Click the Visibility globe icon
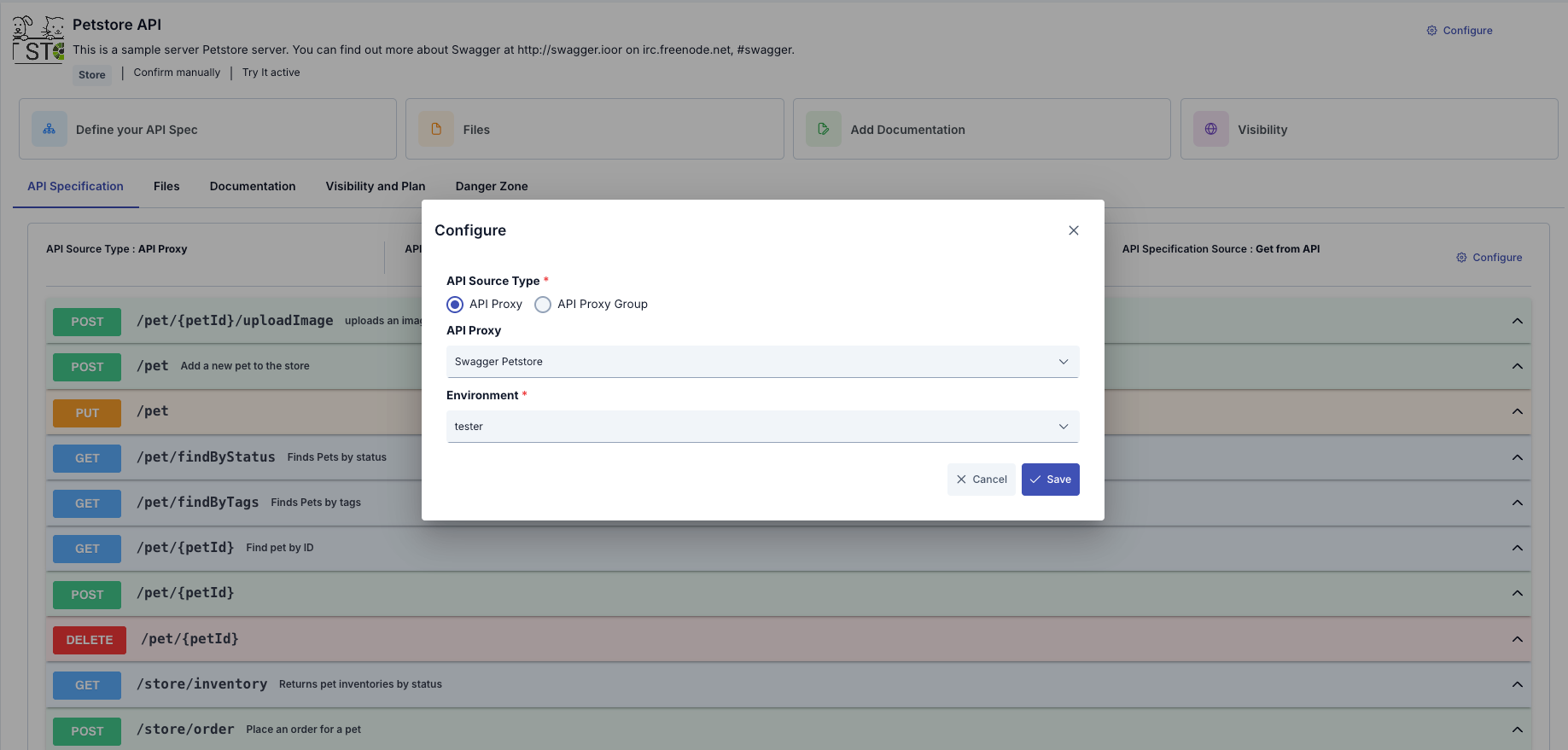 click(x=1210, y=129)
